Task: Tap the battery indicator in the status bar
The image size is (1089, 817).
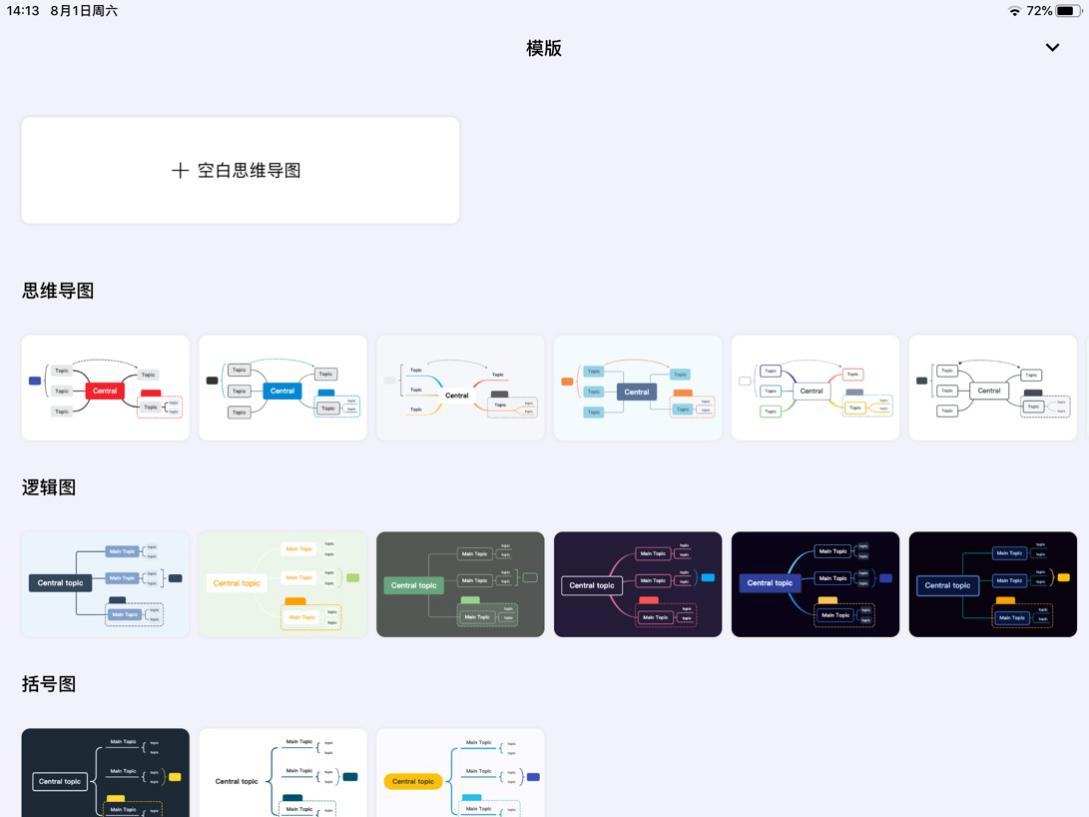Action: (x=1070, y=11)
